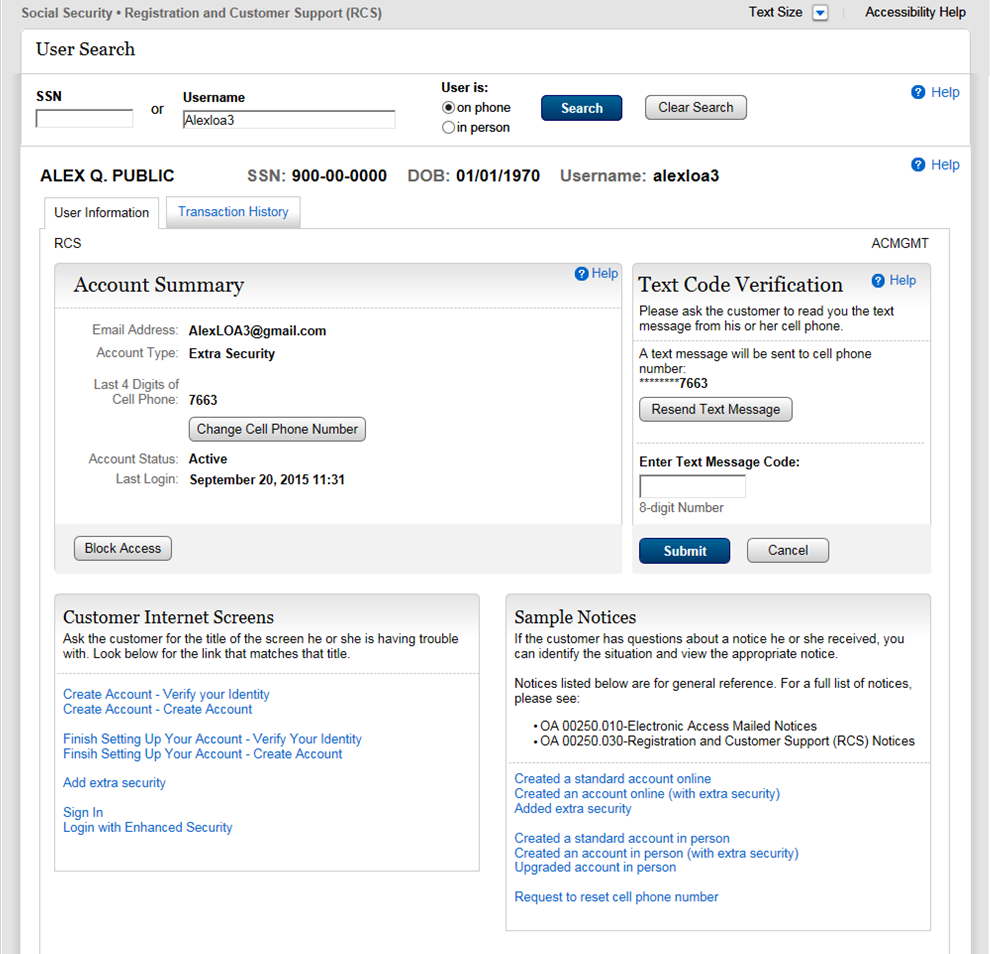The width and height of the screenshot is (990, 954).
Task: Select the 'in person' radio button
Action: click(x=448, y=128)
